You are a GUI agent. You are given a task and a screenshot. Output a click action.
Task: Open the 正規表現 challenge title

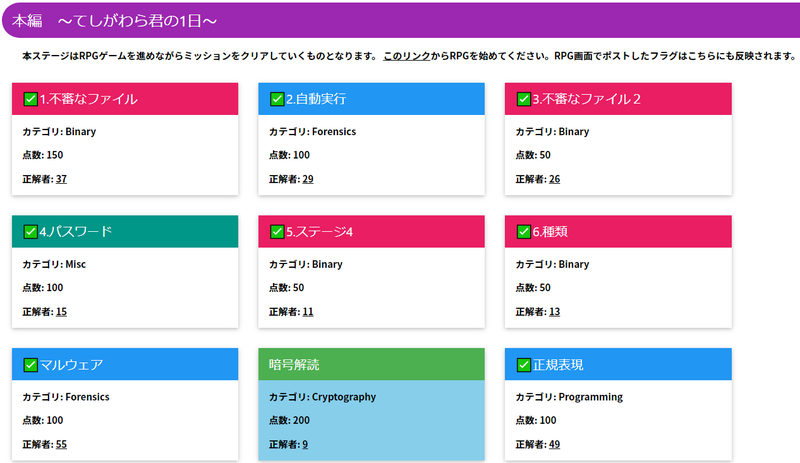point(558,364)
